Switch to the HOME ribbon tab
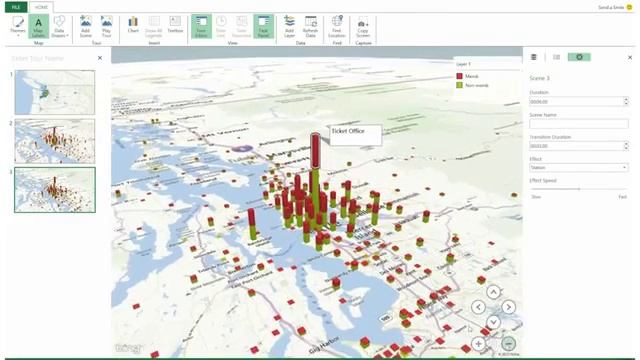The height and width of the screenshot is (360, 640). pyautogui.click(x=41, y=7)
